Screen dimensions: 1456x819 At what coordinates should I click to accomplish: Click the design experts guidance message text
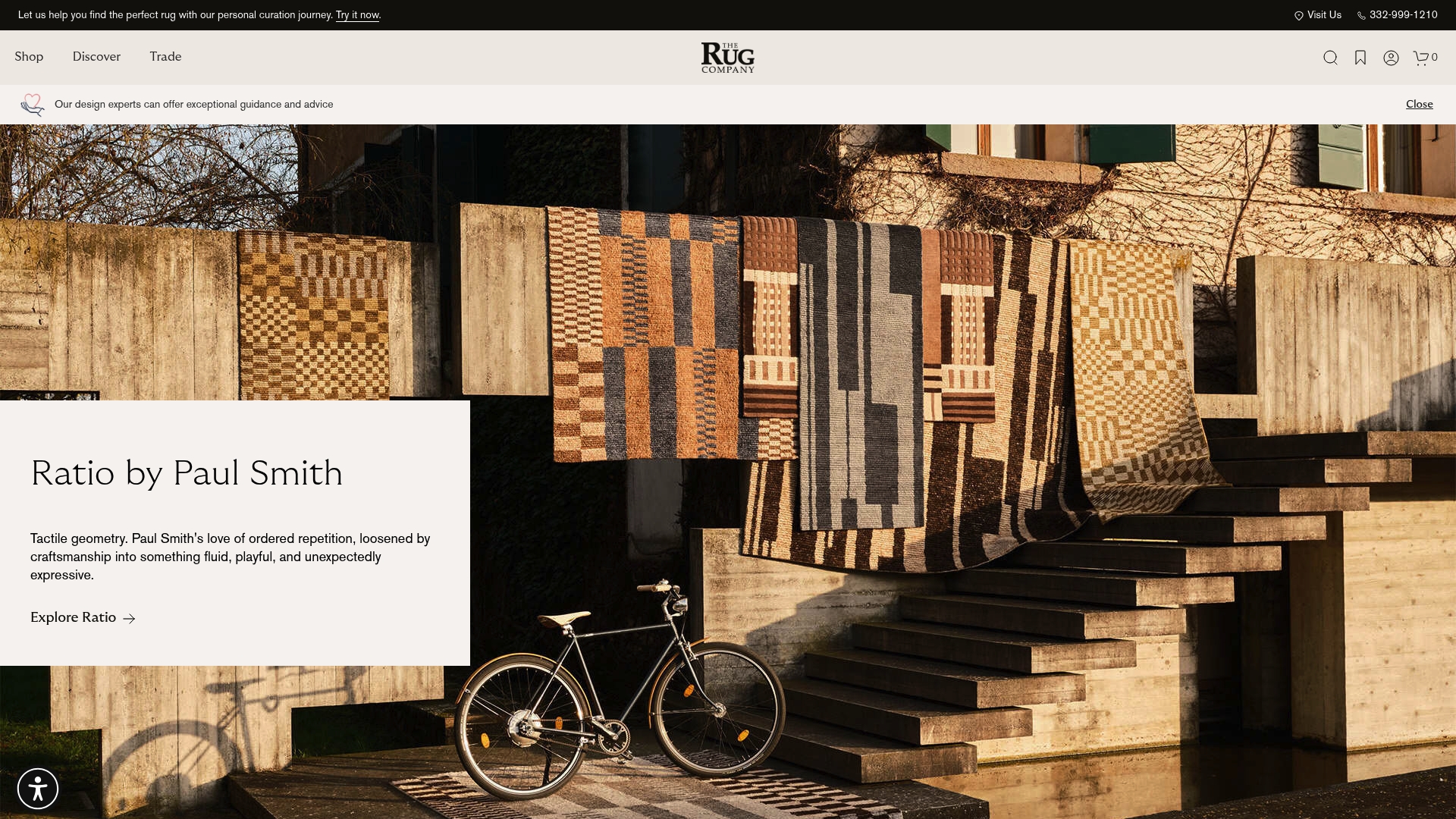(x=194, y=105)
